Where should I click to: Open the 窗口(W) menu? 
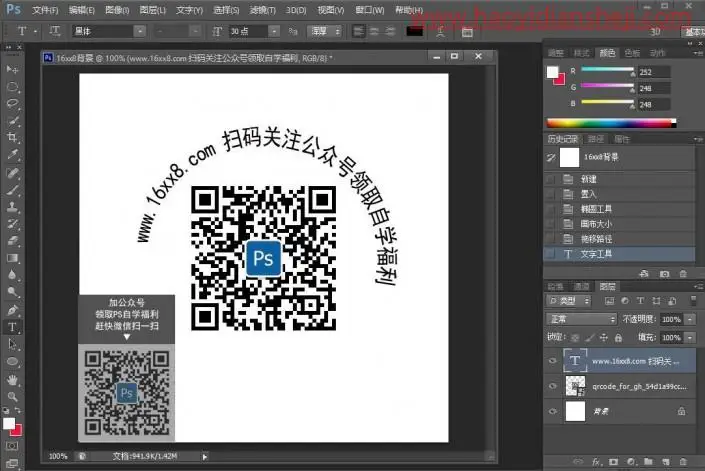click(370, 9)
